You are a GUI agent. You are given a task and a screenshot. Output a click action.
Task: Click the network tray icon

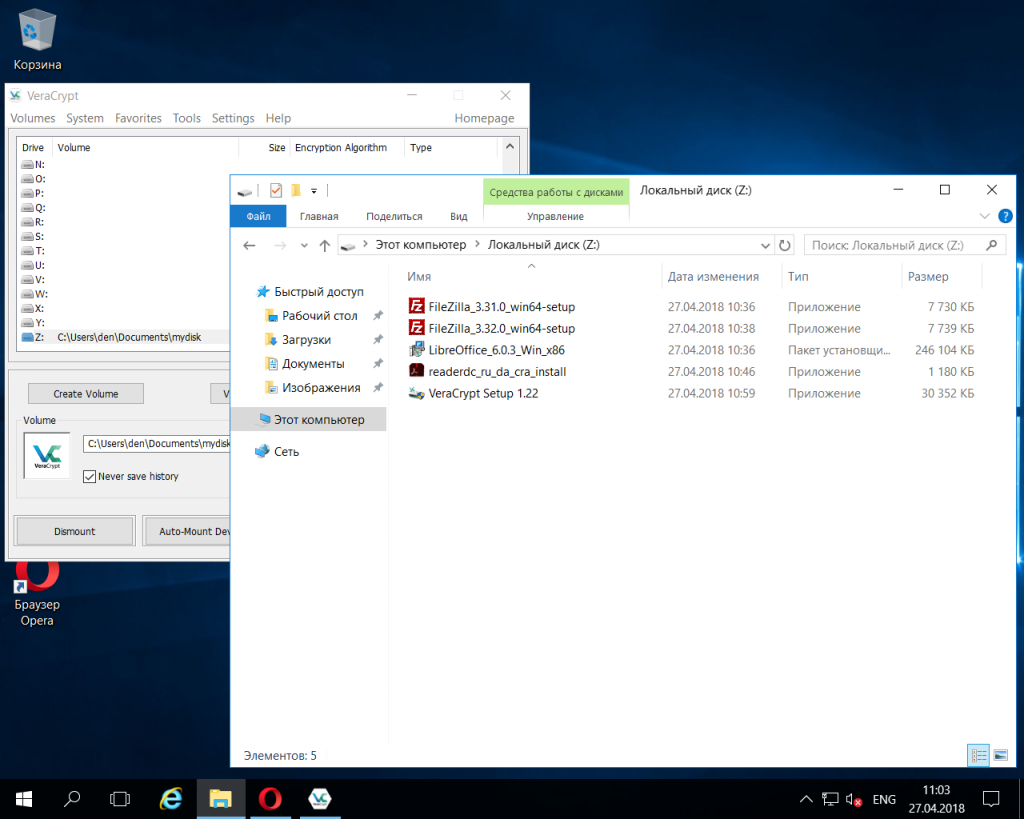tap(830, 799)
